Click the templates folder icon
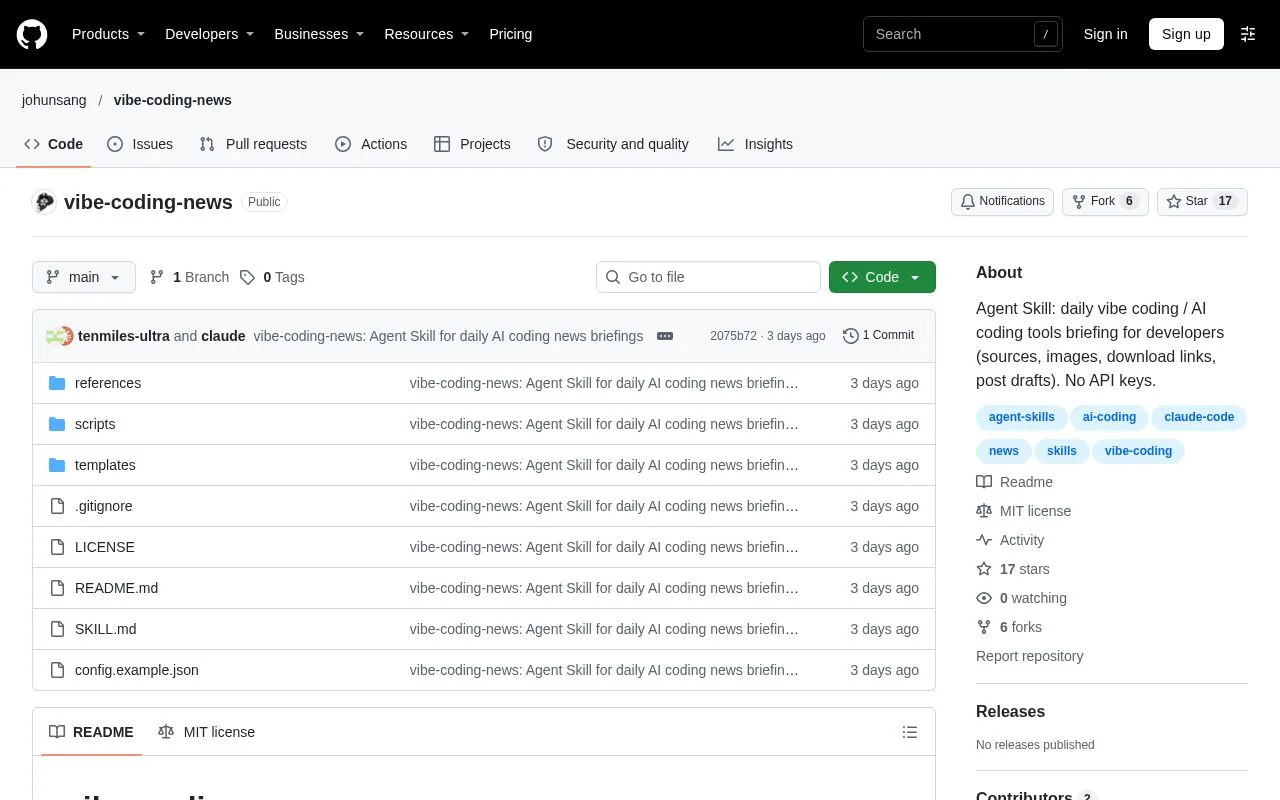 (57, 465)
